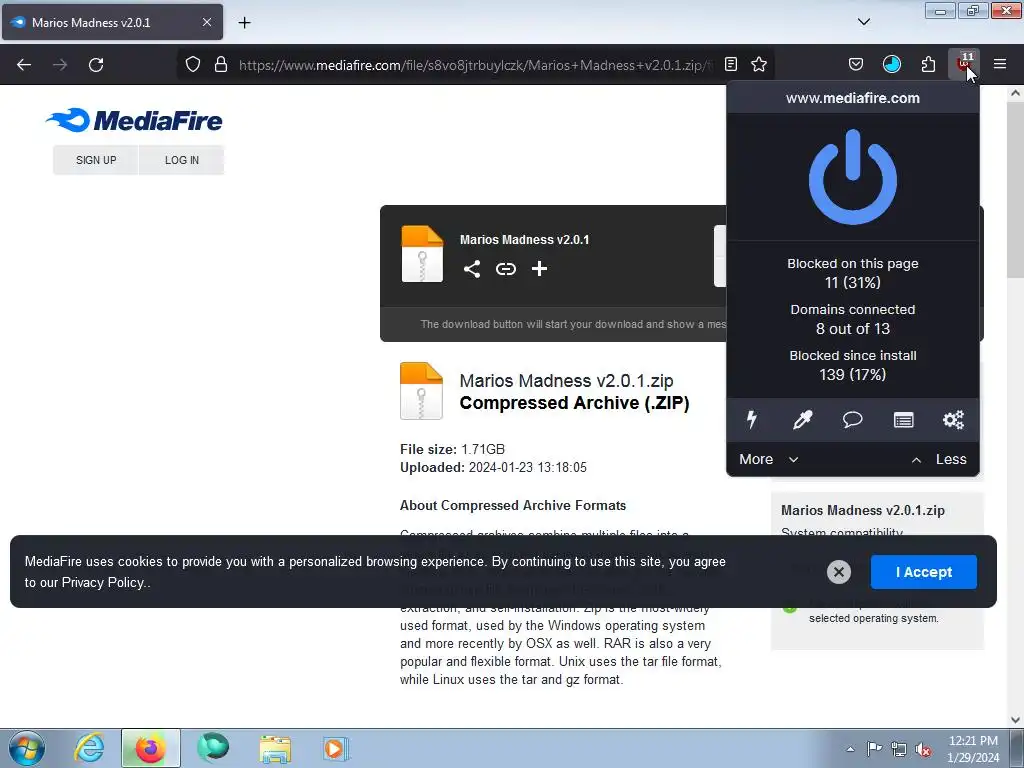Image resolution: width=1024 pixels, height=768 pixels.
Task: Open Firefox application hamburger menu
Action: [1000, 64]
